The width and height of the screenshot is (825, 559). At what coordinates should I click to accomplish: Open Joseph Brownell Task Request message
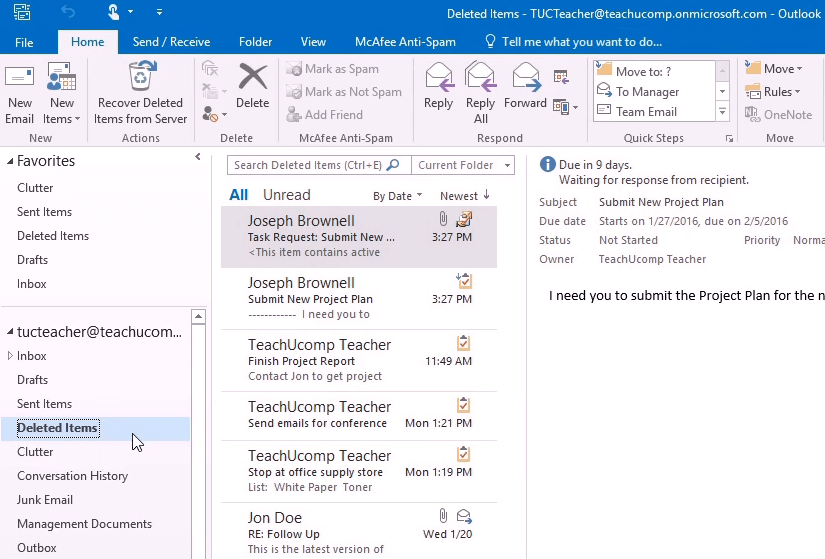click(x=359, y=237)
